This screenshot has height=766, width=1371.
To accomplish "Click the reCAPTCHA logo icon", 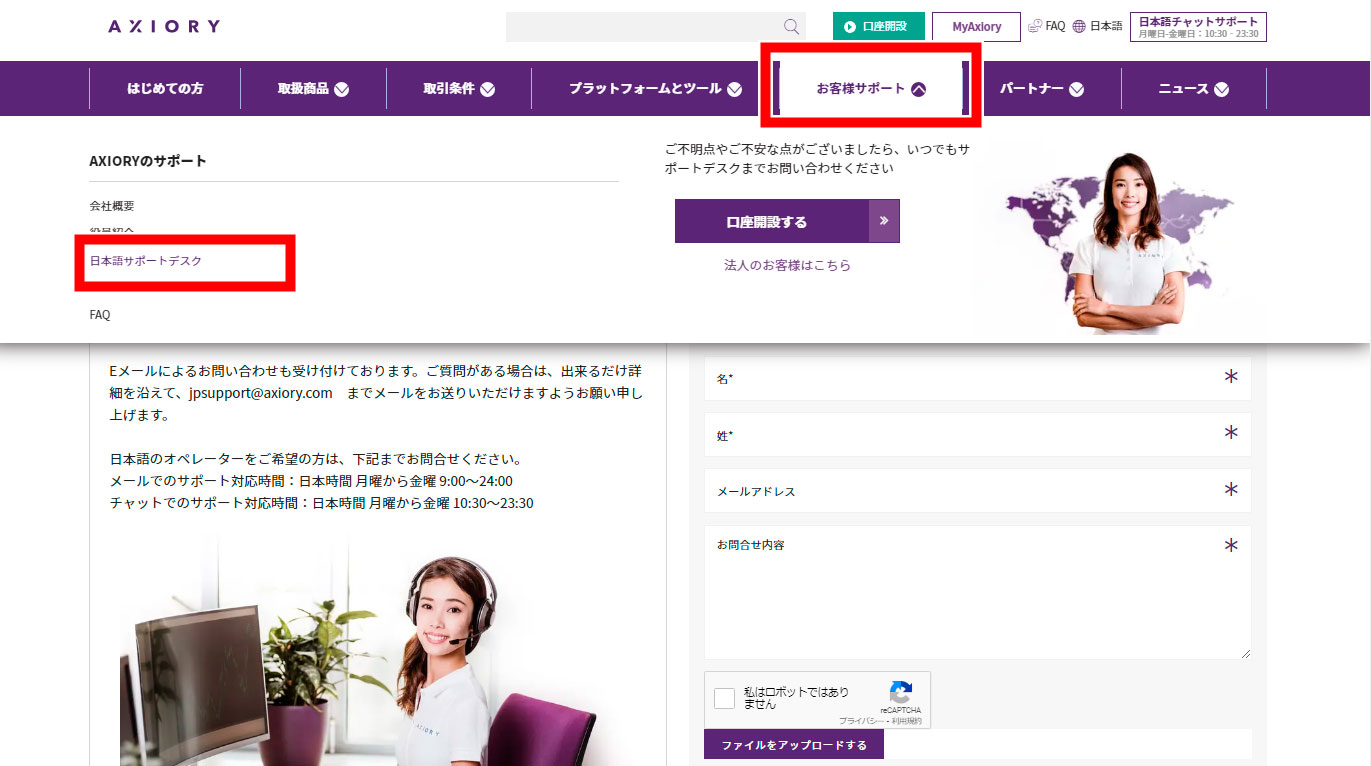I will coord(901,692).
